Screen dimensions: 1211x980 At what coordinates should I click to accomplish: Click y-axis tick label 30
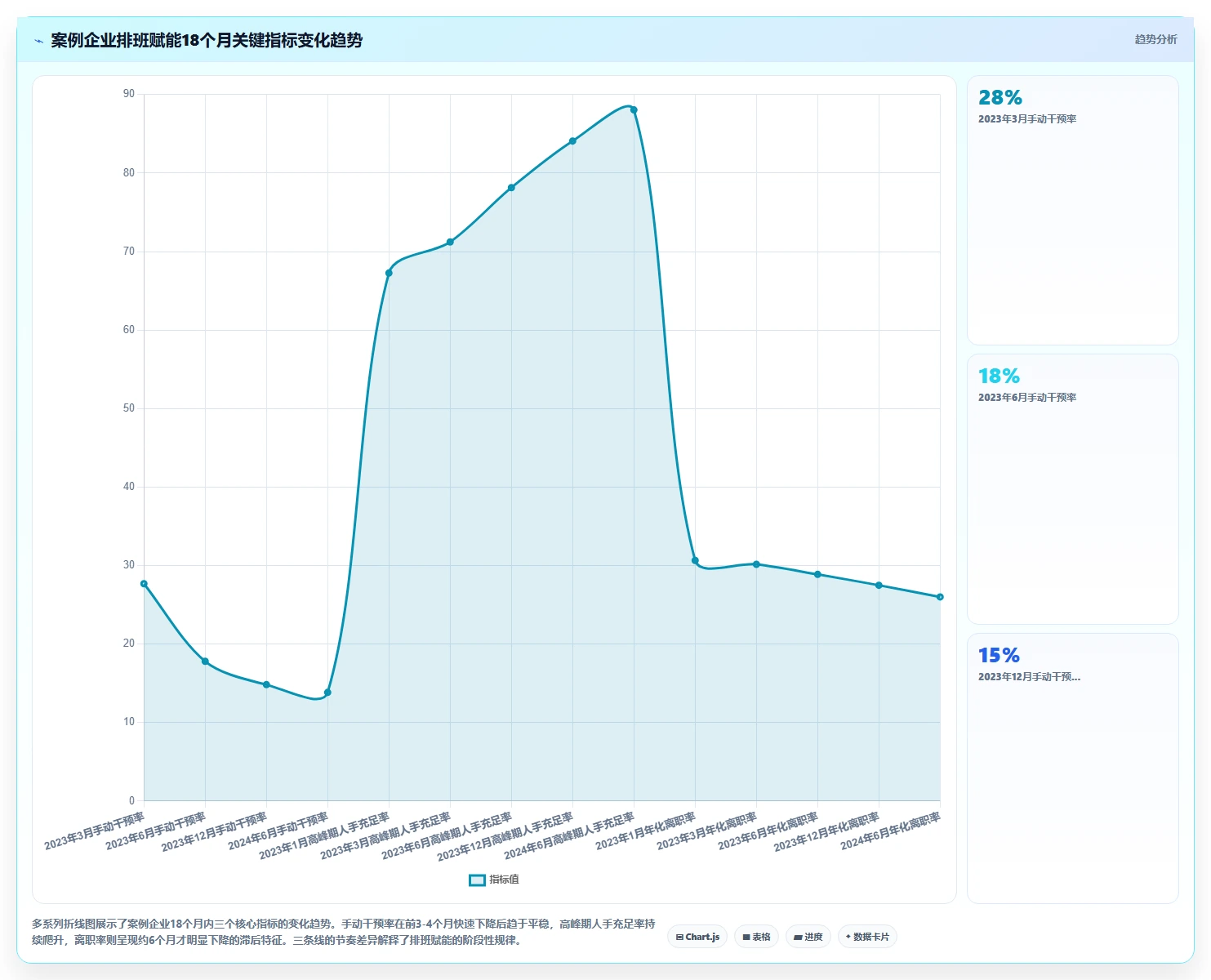point(129,565)
